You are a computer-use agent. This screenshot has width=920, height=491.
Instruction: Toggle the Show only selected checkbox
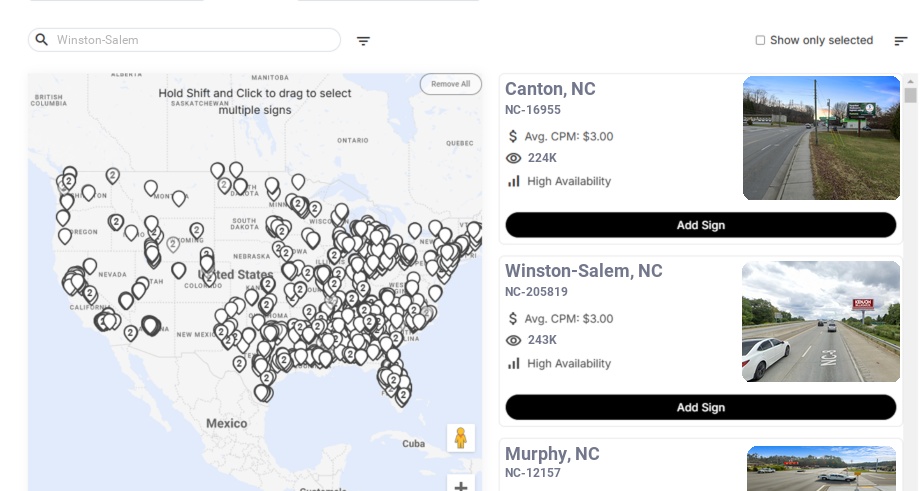[760, 41]
